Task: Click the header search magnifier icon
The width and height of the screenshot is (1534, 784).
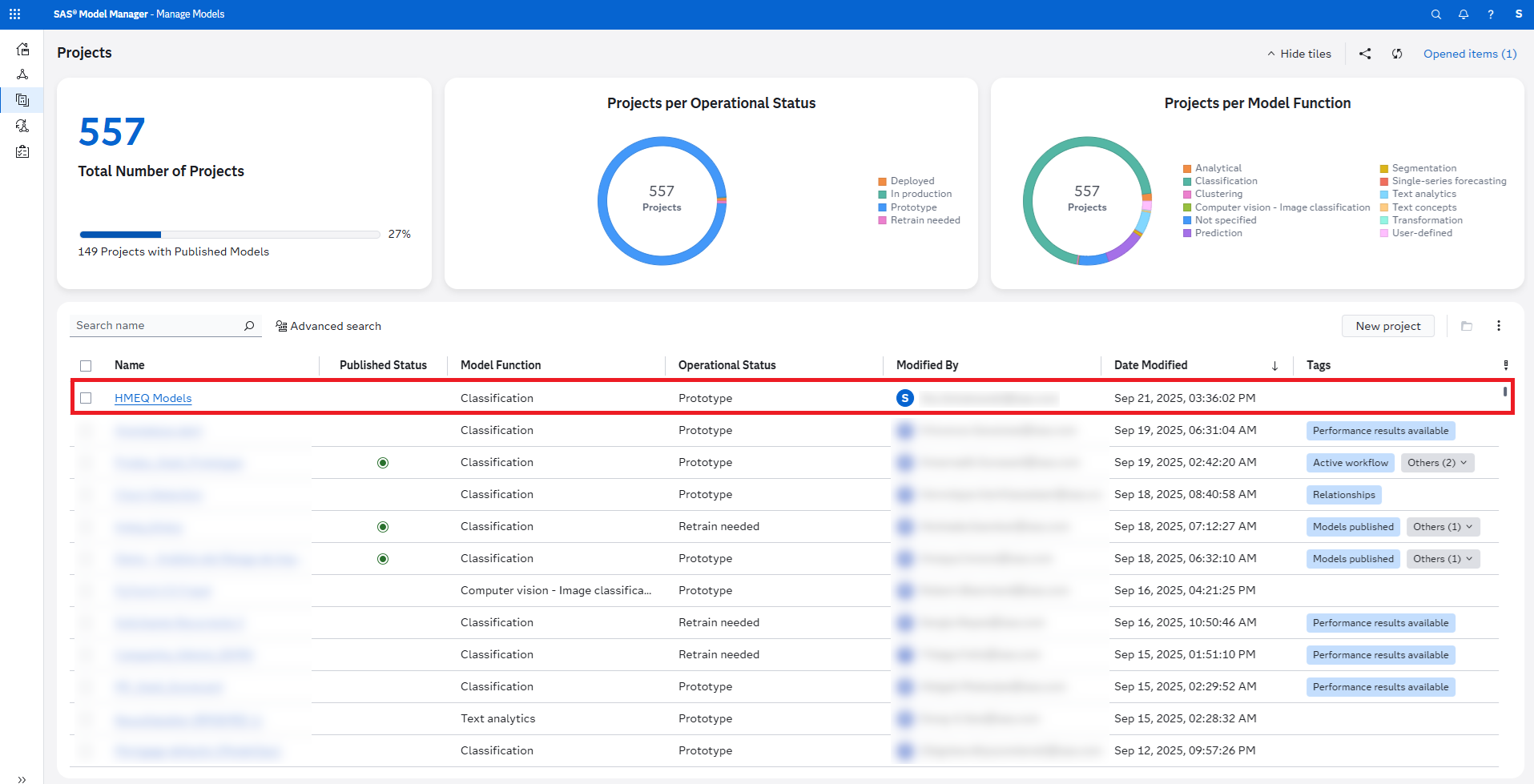Action: [x=1436, y=14]
